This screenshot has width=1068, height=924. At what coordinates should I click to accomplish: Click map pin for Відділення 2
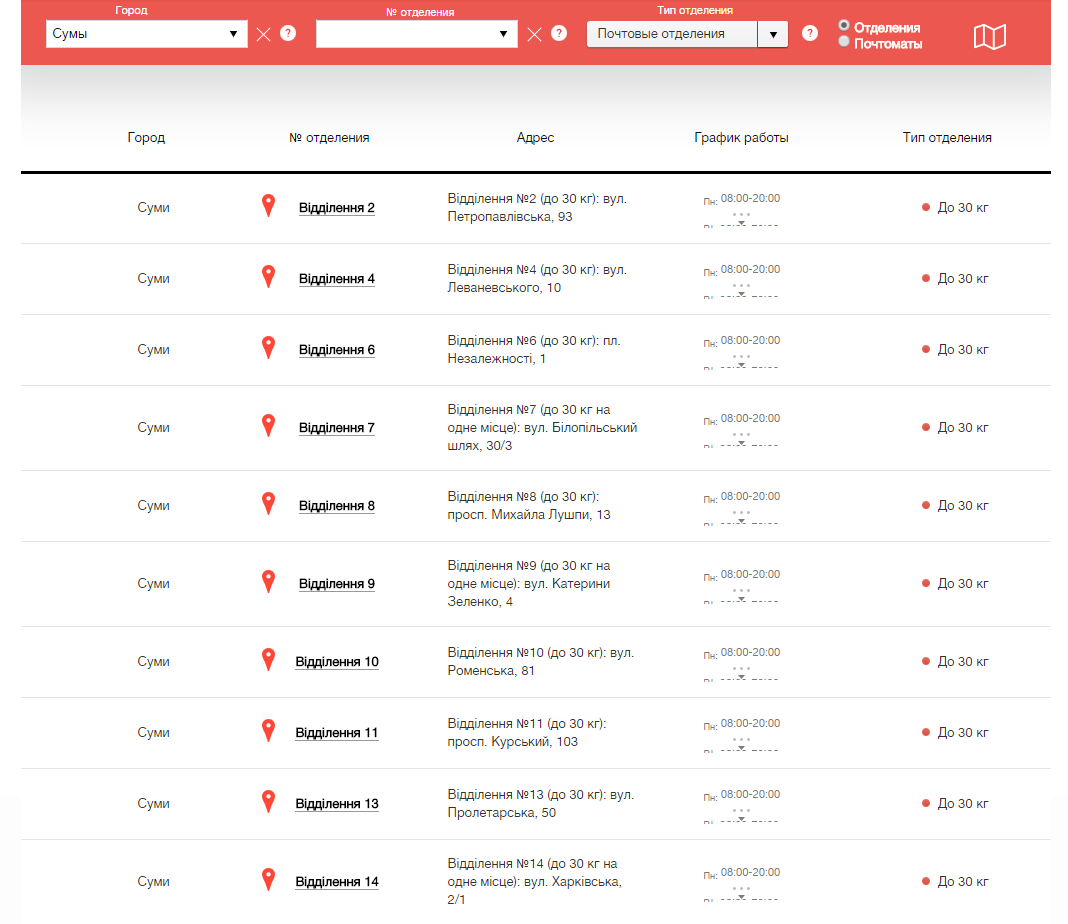[x=268, y=206]
